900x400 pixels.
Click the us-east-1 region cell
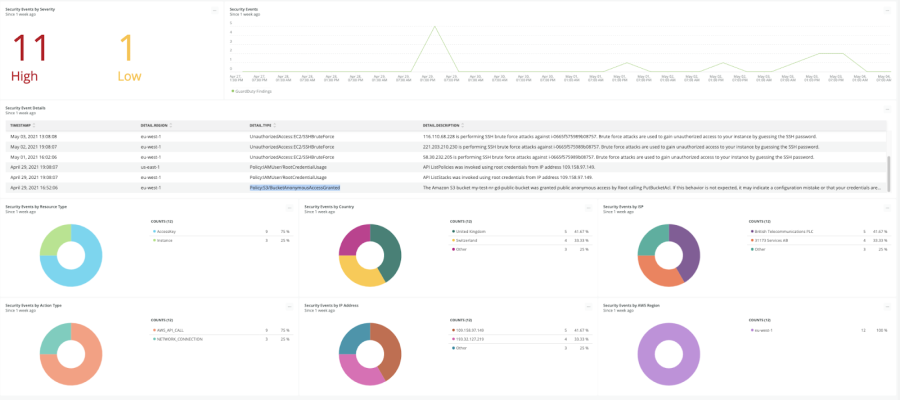pyautogui.click(x=150, y=167)
